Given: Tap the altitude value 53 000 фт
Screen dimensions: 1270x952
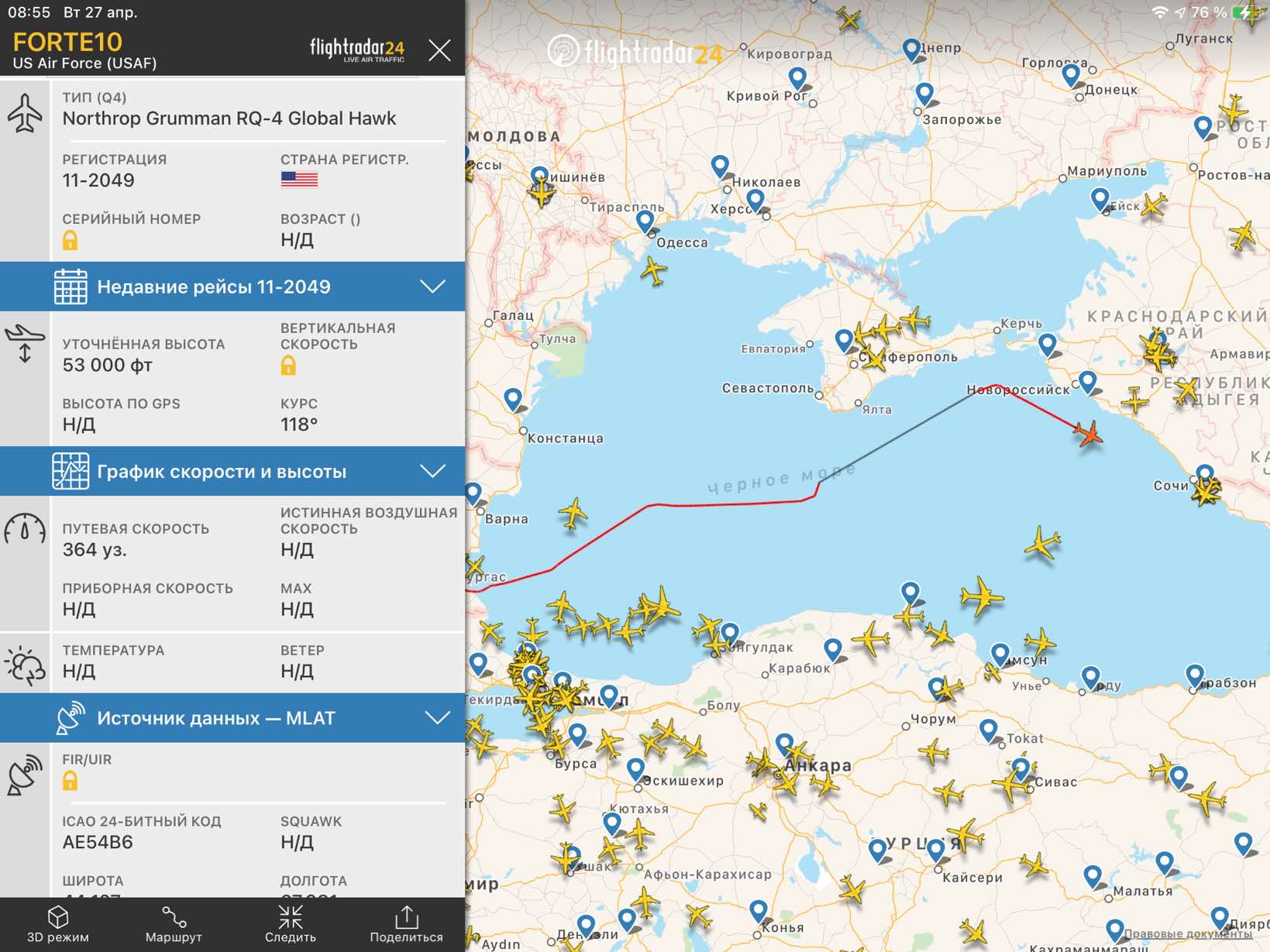Looking at the screenshot, I should tap(108, 365).
